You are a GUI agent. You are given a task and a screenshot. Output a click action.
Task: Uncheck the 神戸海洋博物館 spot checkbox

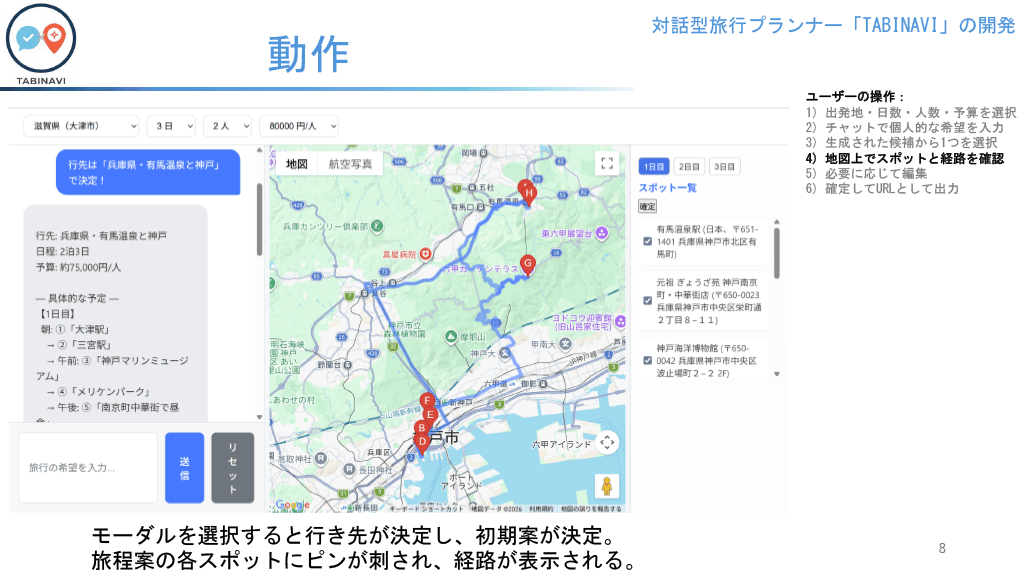647,360
